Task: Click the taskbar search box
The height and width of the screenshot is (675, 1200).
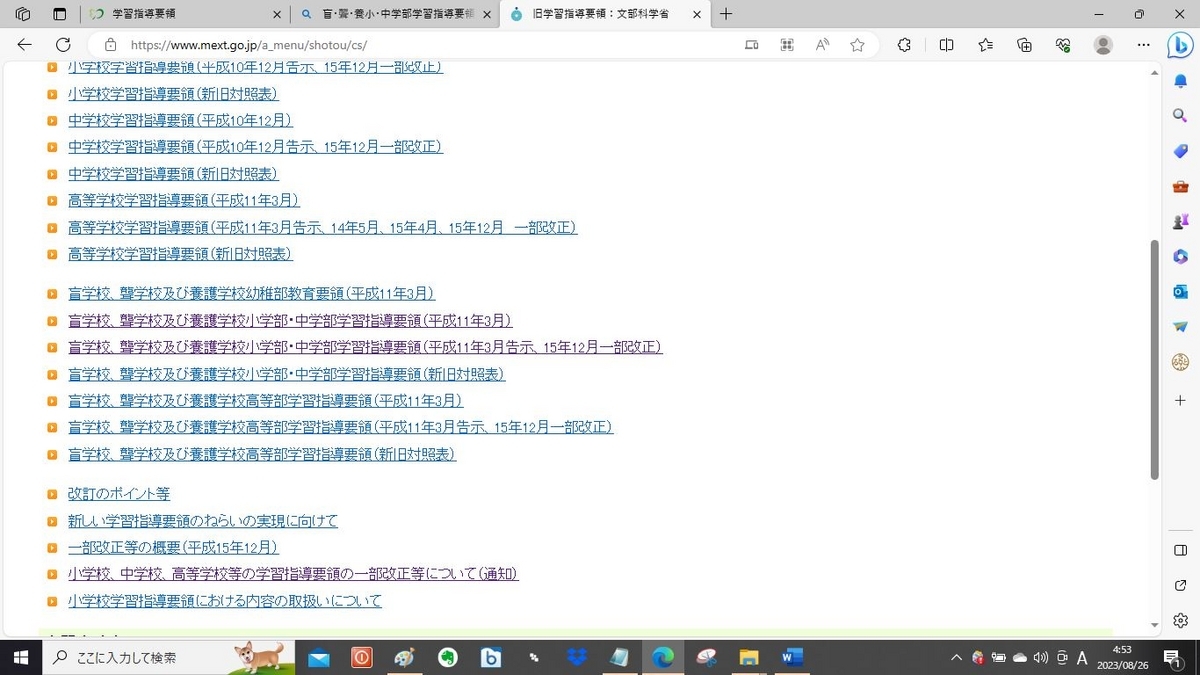Action: point(169,657)
